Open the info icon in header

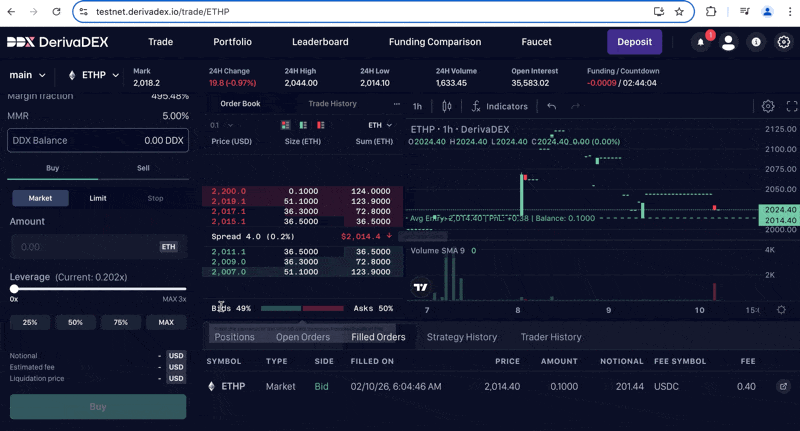point(756,42)
